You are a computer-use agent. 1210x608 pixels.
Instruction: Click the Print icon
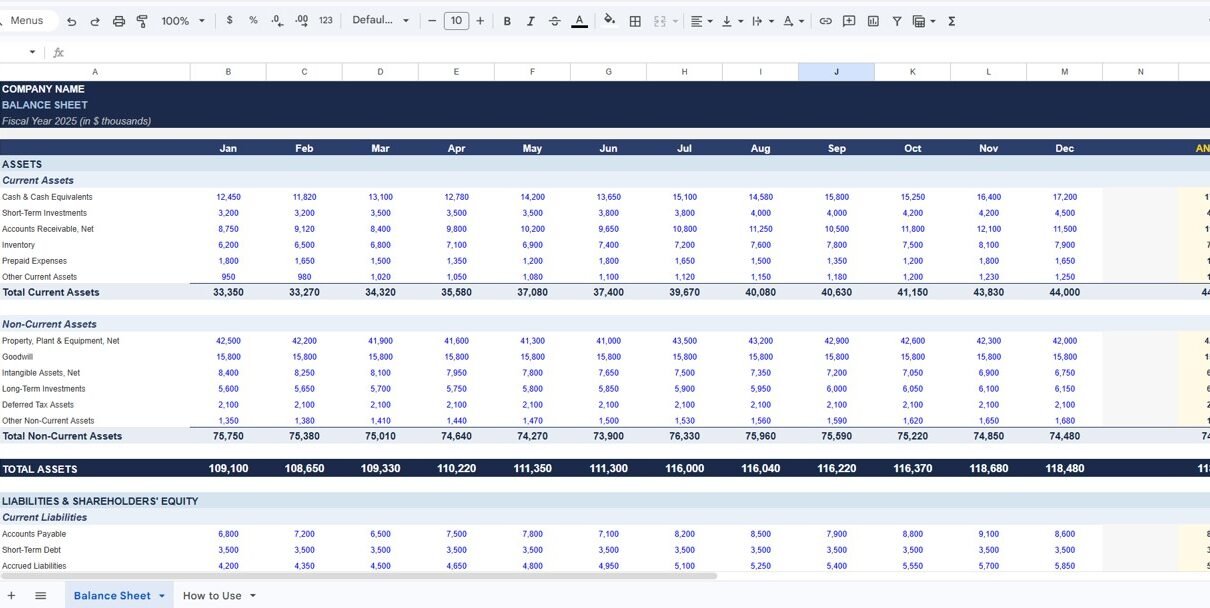119,21
